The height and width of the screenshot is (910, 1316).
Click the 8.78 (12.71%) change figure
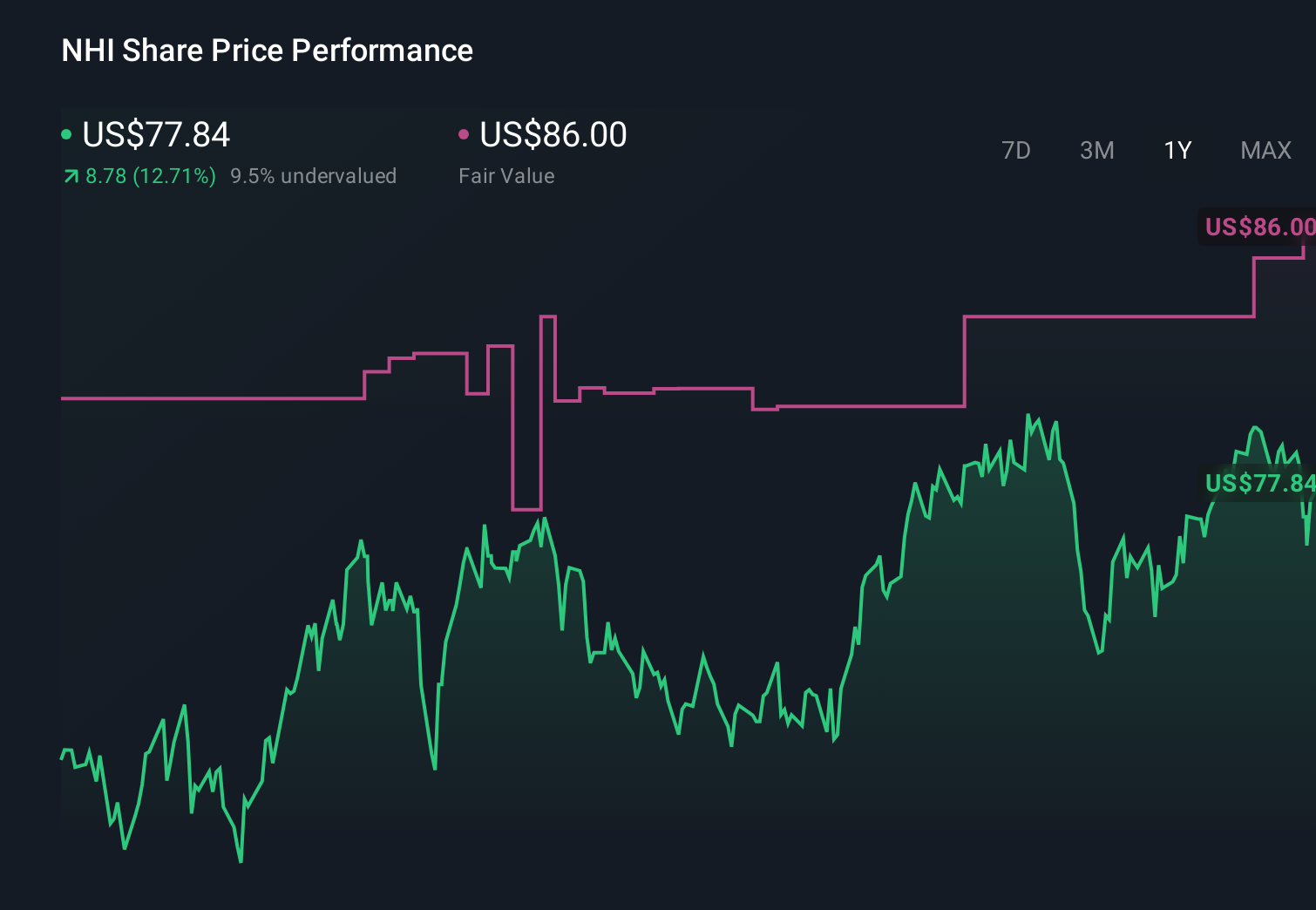tap(150, 176)
